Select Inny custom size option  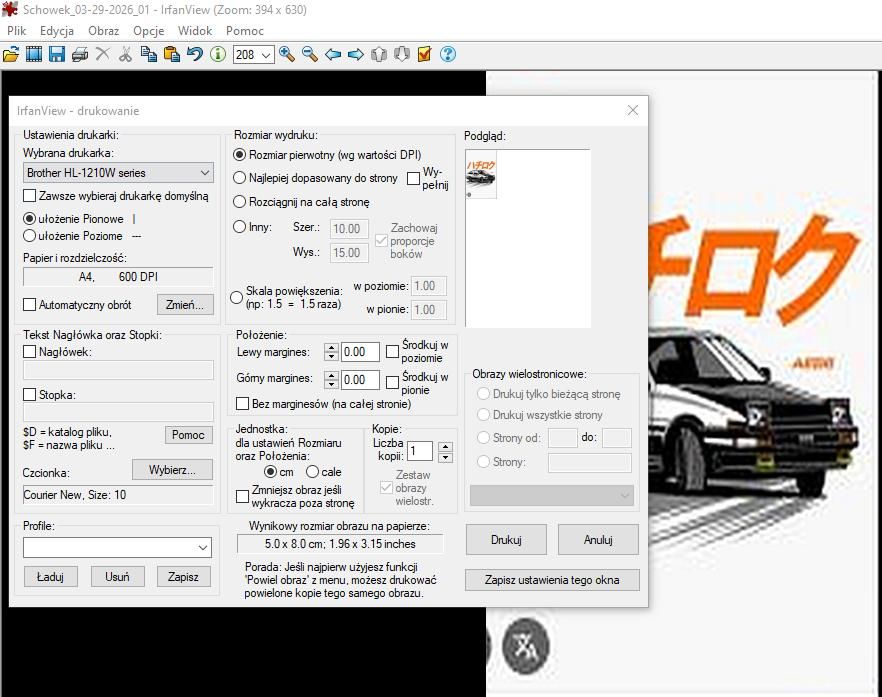click(x=240, y=227)
